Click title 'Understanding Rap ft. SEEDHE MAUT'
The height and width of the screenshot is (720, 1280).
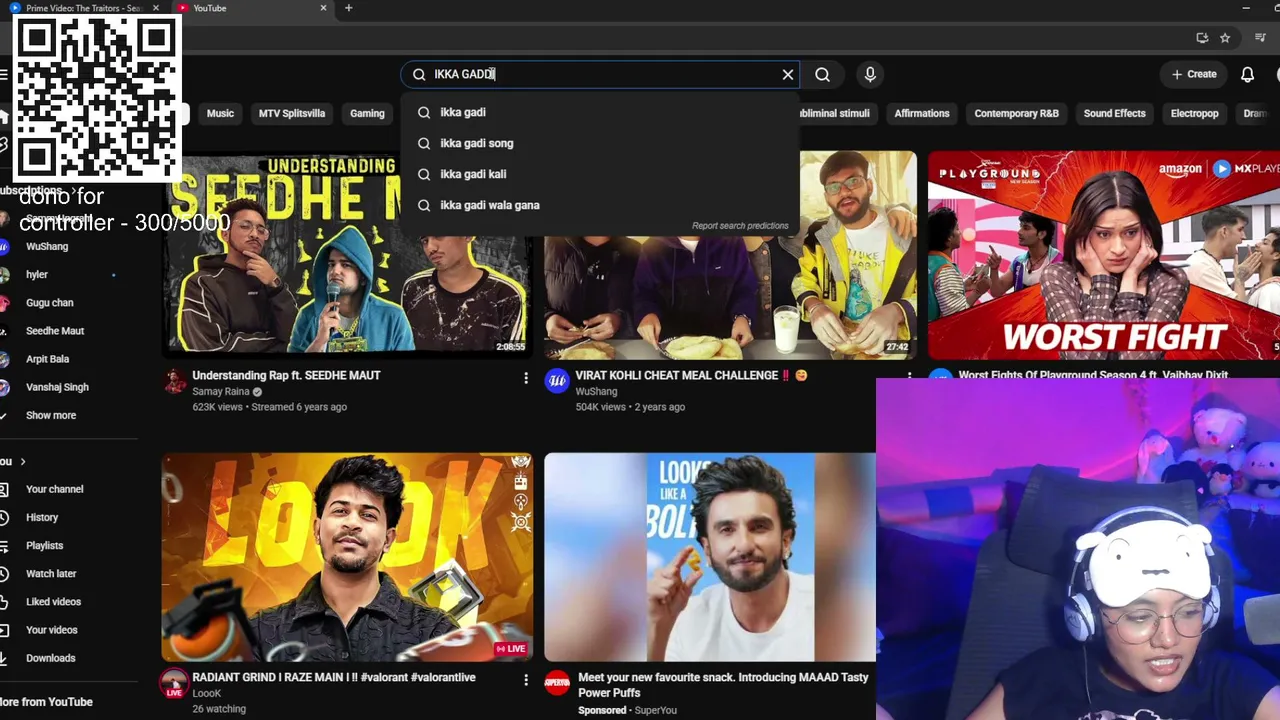[286, 375]
